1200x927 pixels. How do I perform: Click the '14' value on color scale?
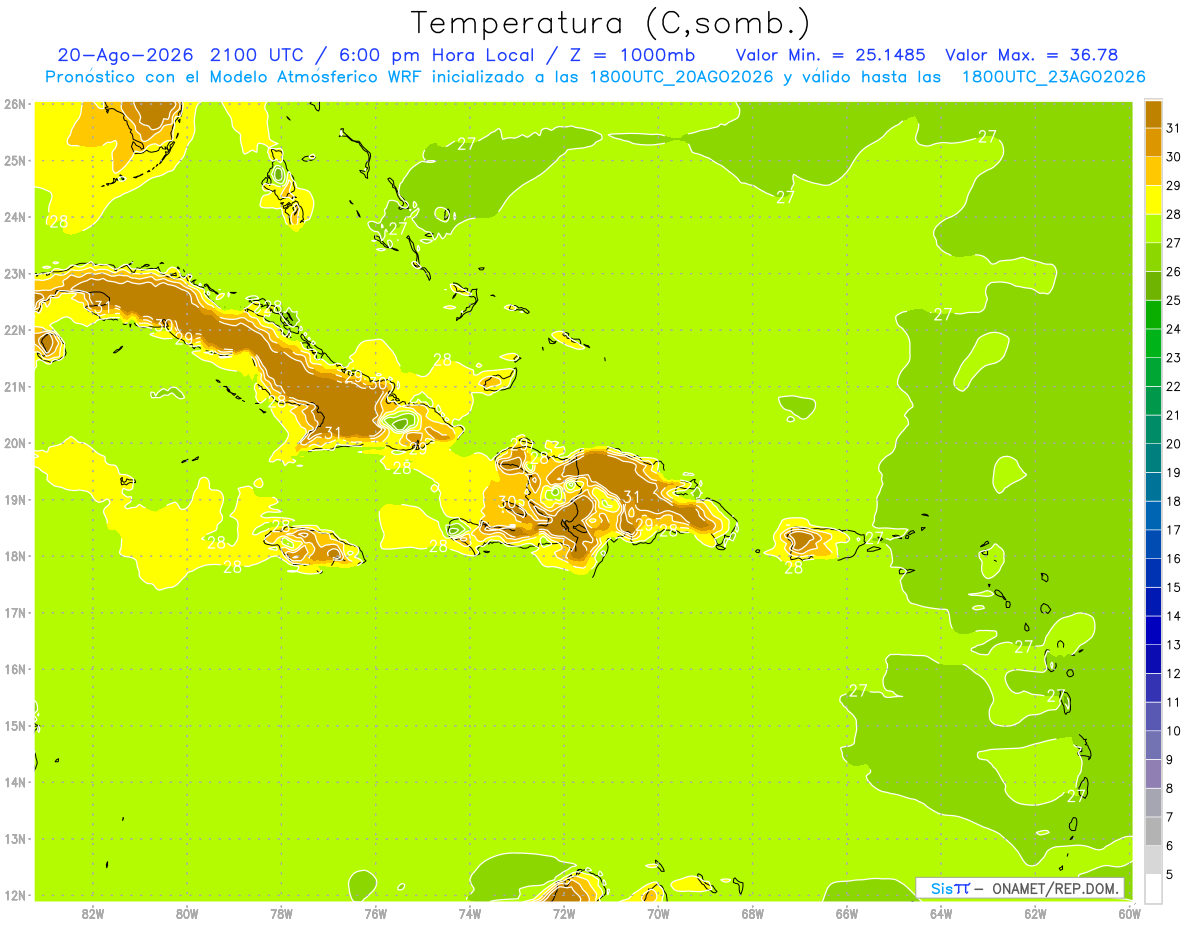[x=1173, y=616]
